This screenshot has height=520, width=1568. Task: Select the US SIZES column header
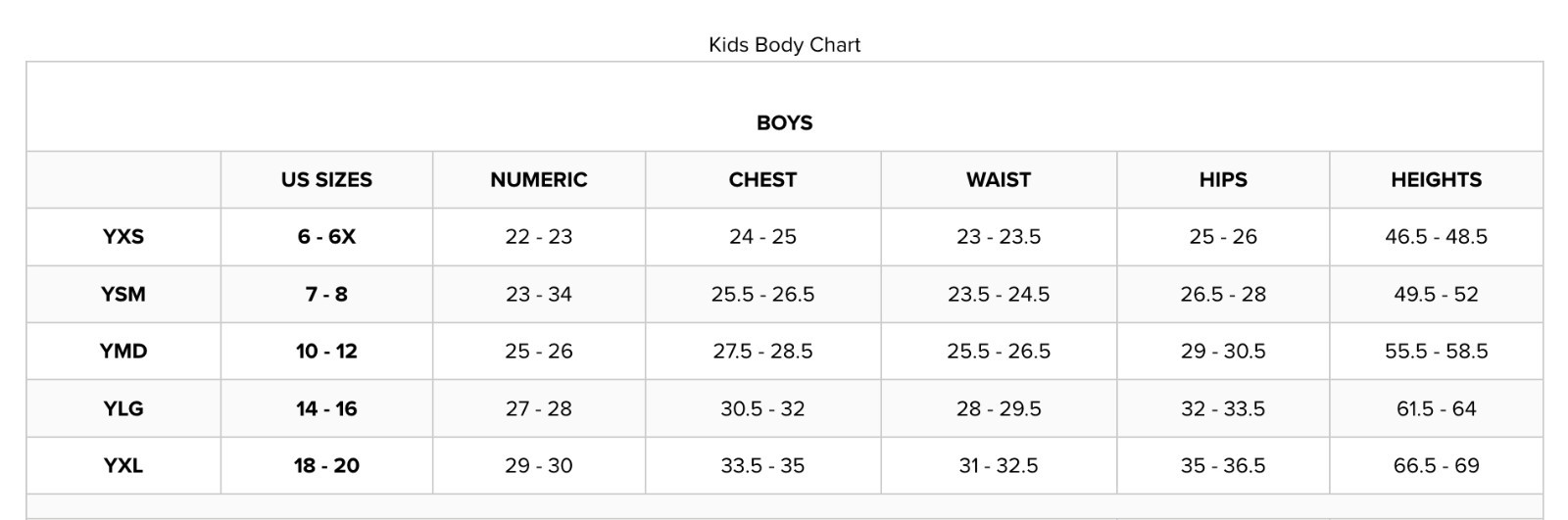[326, 180]
